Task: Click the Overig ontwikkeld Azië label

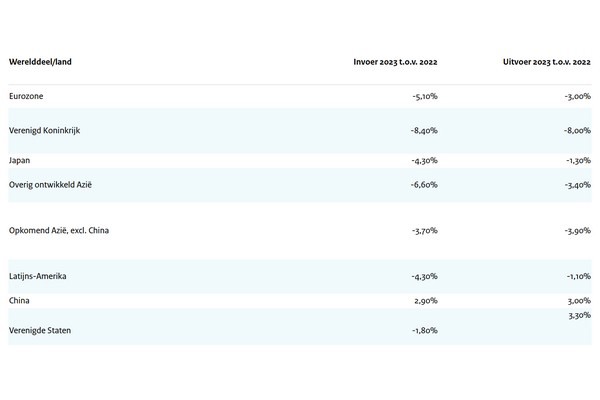Action: tap(56, 185)
